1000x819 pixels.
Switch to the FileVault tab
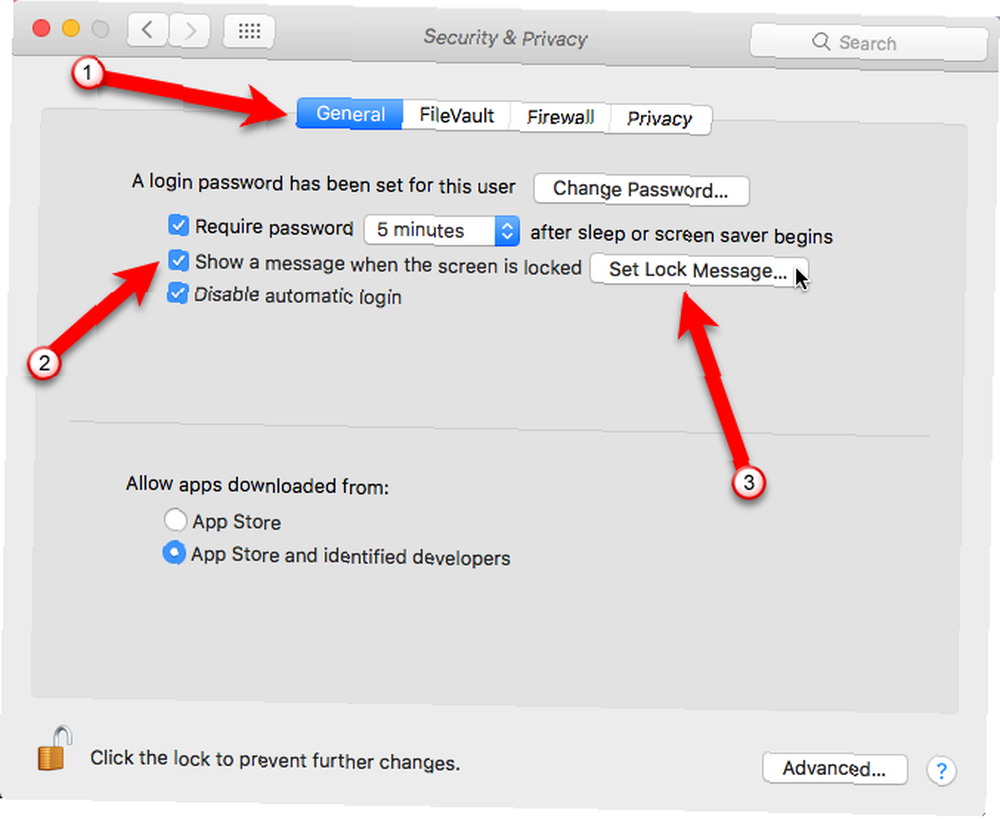click(457, 115)
